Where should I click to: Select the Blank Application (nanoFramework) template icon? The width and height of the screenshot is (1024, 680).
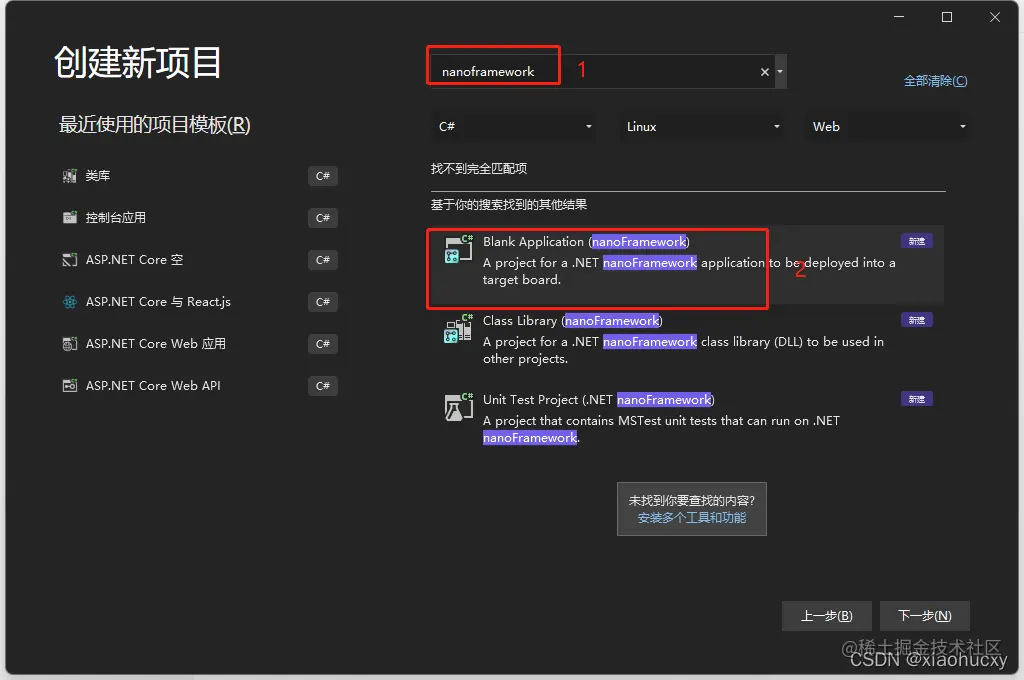[x=457, y=248]
